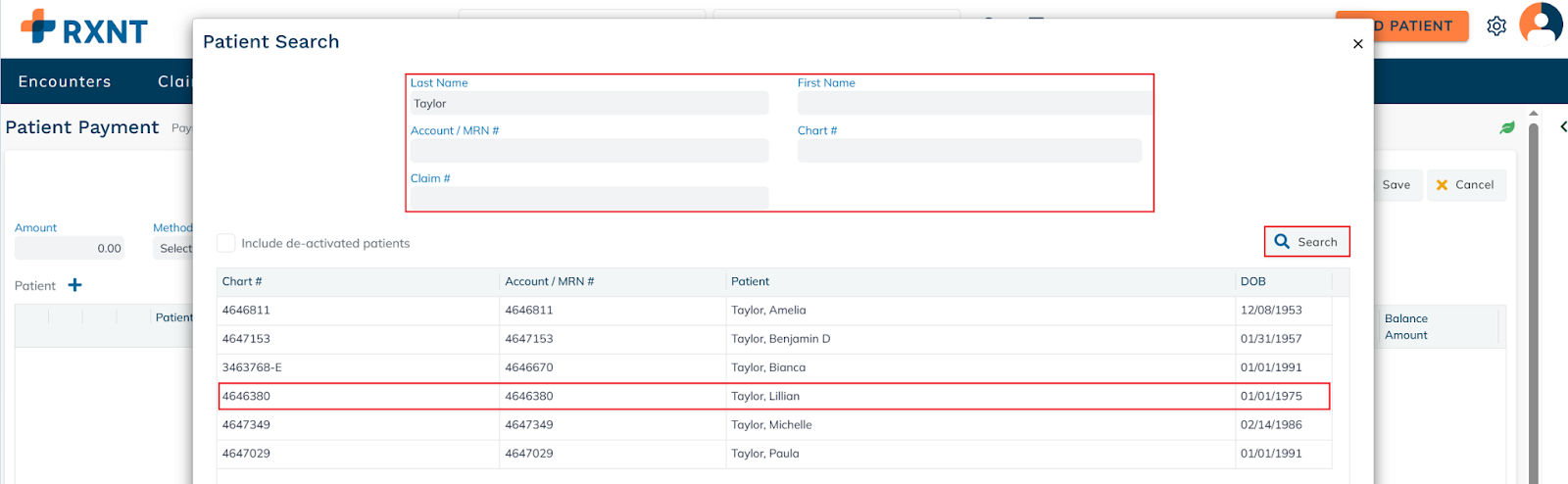Click into the Claim # field
The width and height of the screenshot is (1568, 484).
[588, 198]
